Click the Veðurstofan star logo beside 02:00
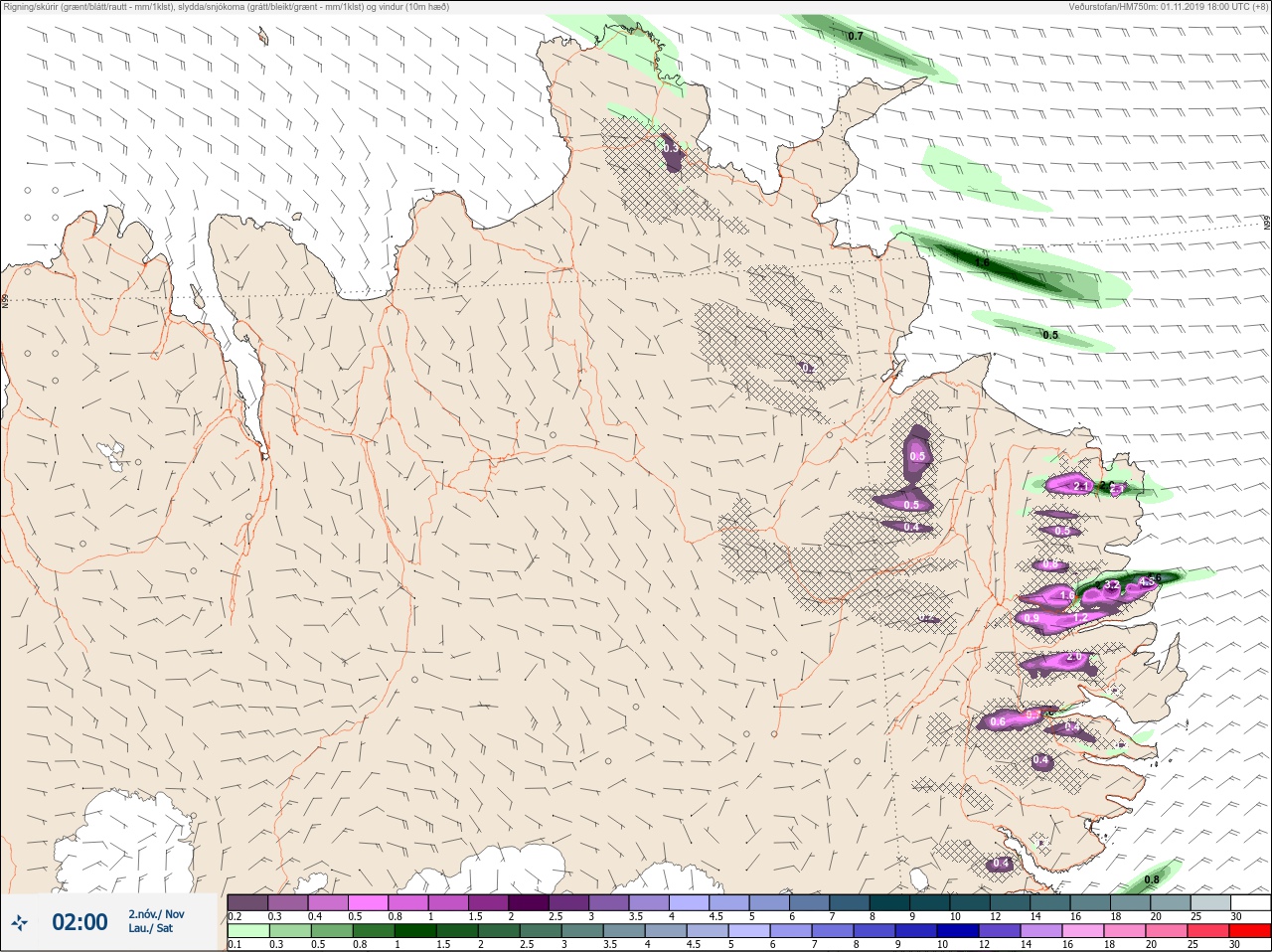The width and height of the screenshot is (1272, 952). [x=19, y=922]
